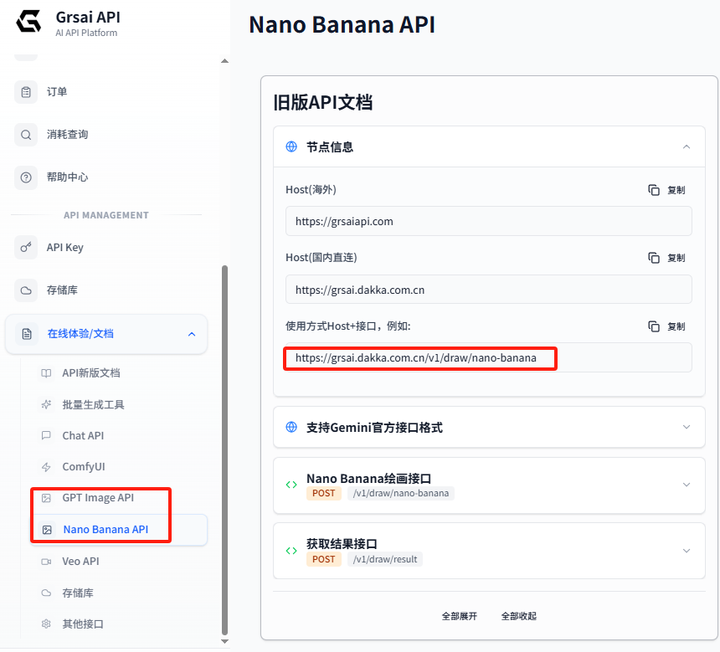The width and height of the screenshot is (720, 652).
Task: Open 存储库 submenu item below Veo API
Action: point(78,593)
